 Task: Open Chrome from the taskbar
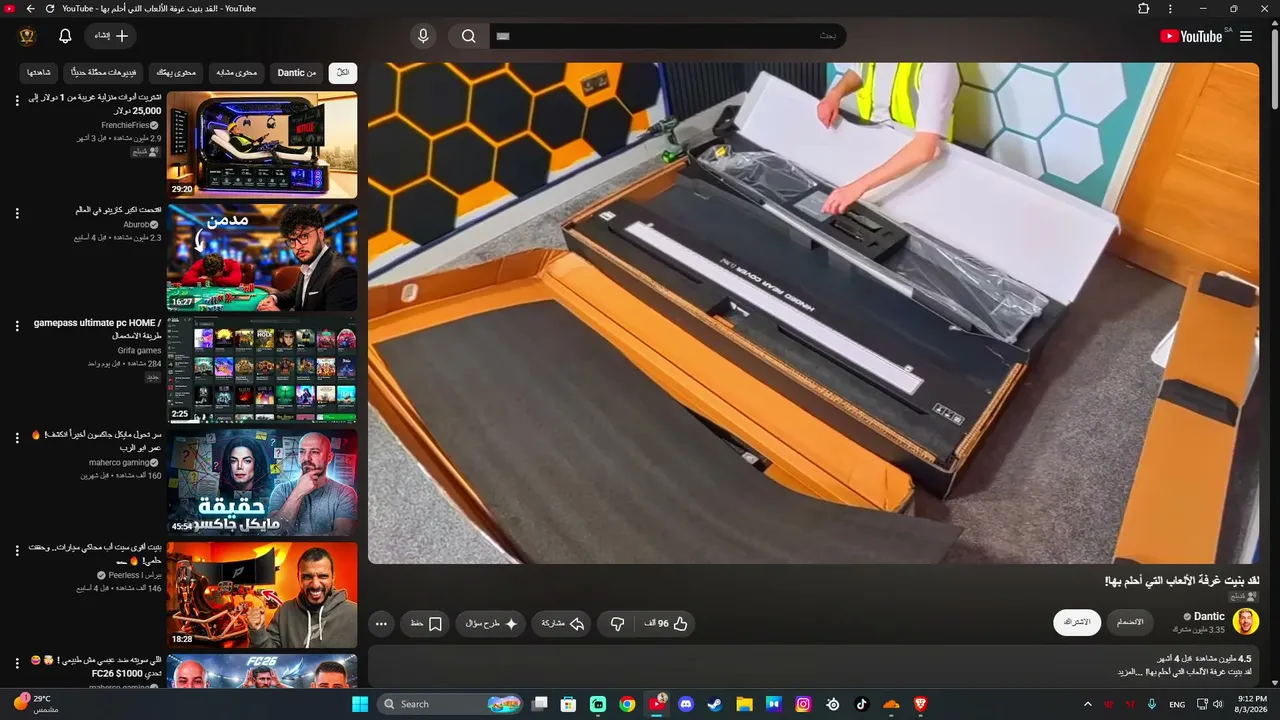tap(627, 704)
